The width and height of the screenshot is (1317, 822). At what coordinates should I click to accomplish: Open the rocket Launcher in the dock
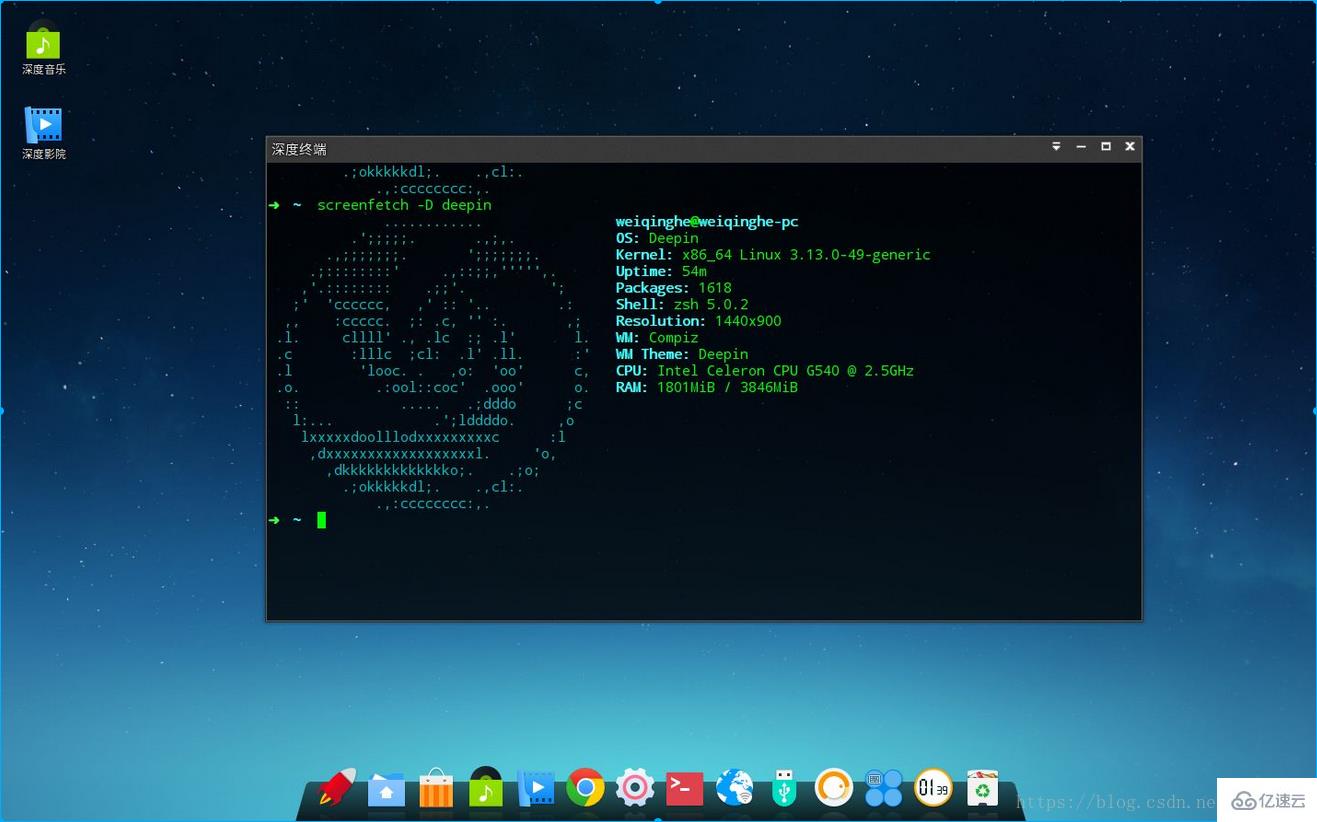[337, 788]
